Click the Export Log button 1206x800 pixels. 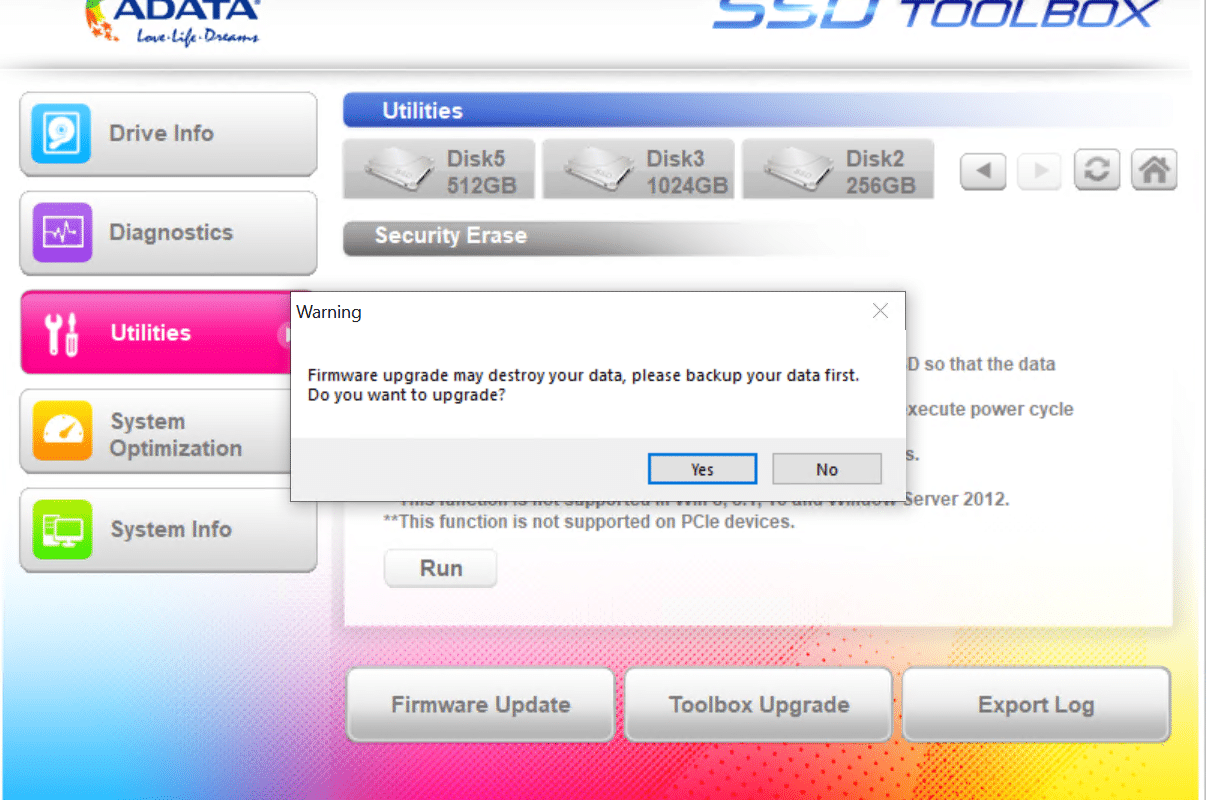click(x=1036, y=705)
